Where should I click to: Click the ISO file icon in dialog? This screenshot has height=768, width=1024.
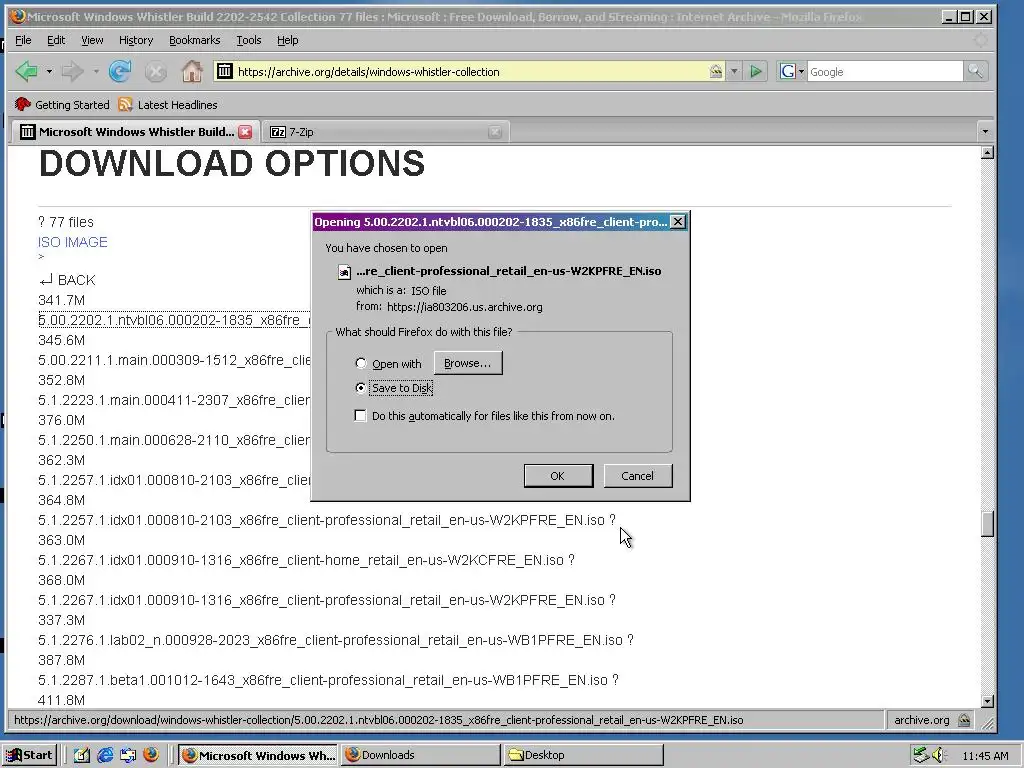[344, 272]
